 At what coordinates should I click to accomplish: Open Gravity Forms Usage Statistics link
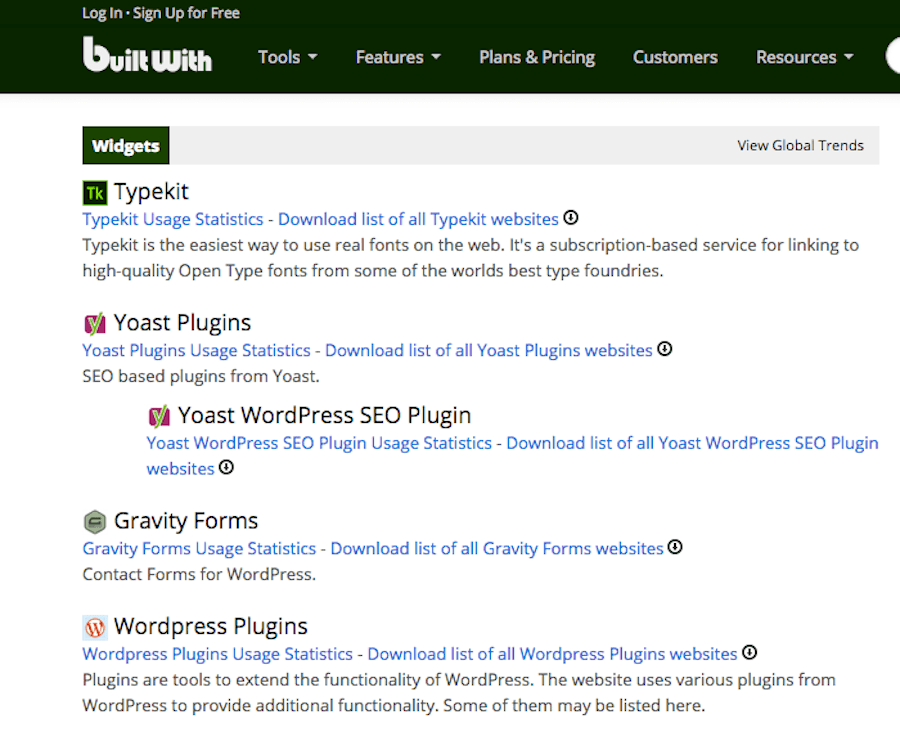199,548
